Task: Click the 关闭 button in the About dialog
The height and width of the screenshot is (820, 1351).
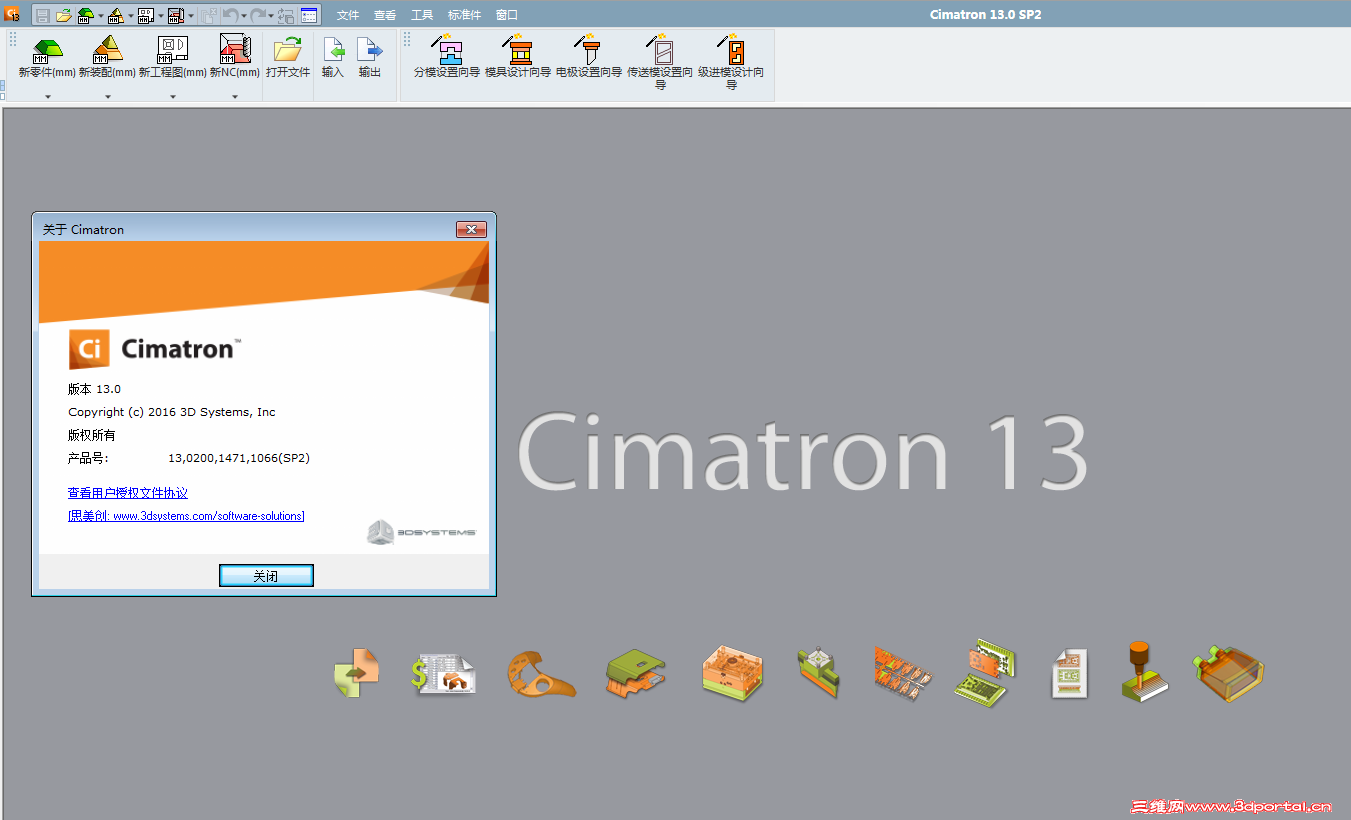Action: pyautogui.click(x=266, y=576)
